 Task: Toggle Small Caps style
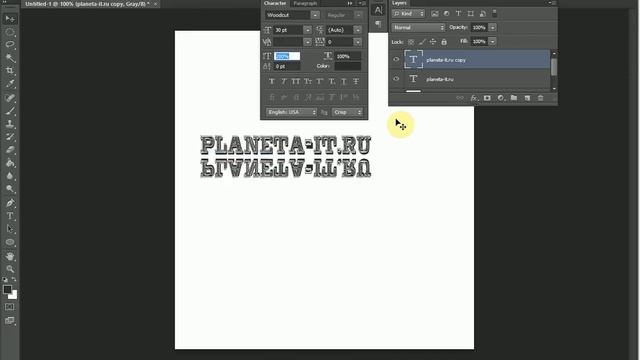[308, 82]
